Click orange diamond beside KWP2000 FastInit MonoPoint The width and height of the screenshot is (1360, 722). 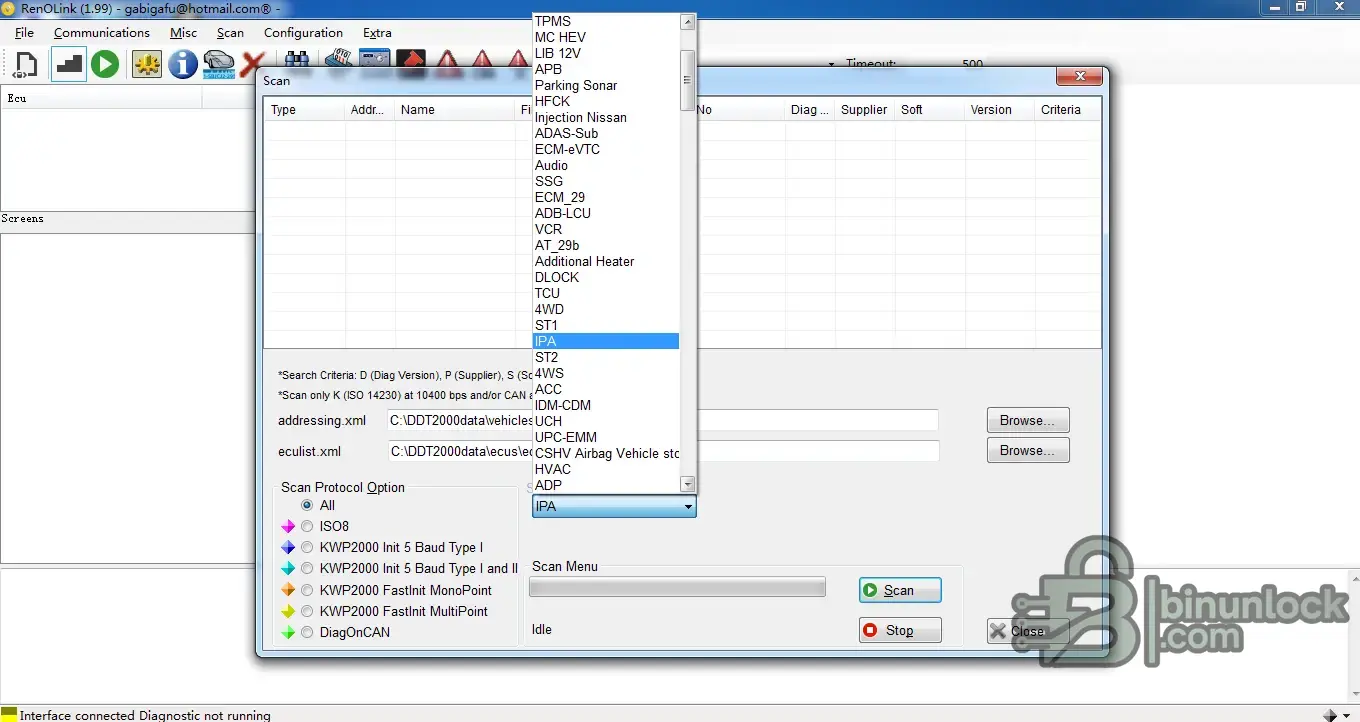click(x=289, y=590)
